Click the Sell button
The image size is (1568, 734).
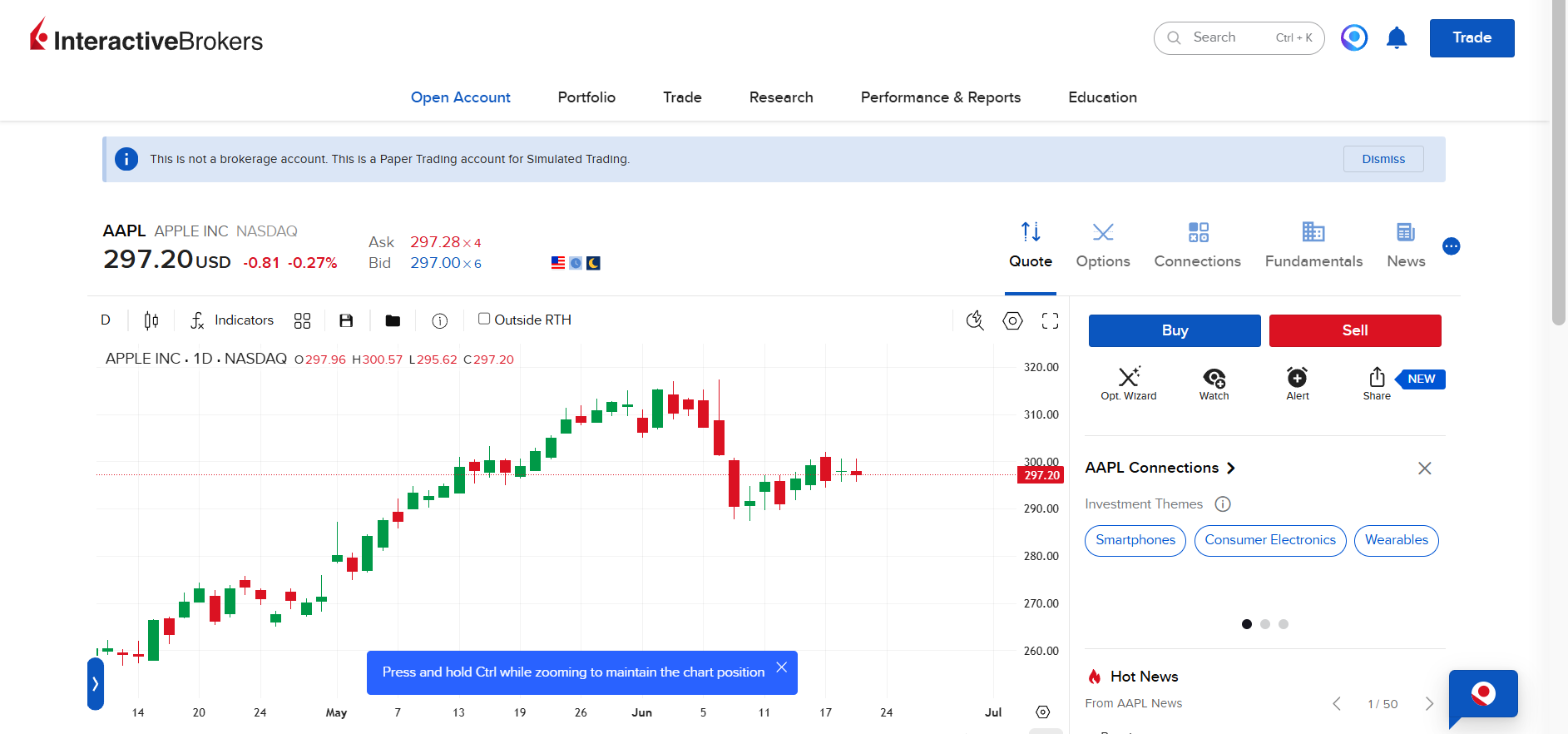coord(1355,330)
